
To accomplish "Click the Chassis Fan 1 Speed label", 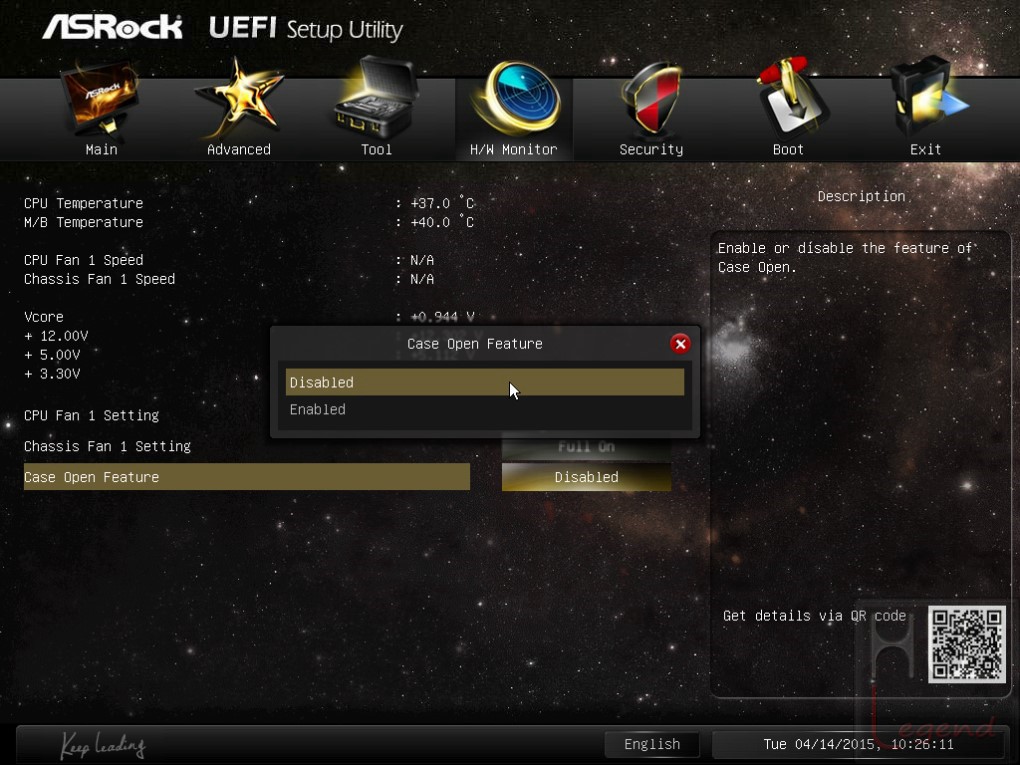I will point(100,279).
